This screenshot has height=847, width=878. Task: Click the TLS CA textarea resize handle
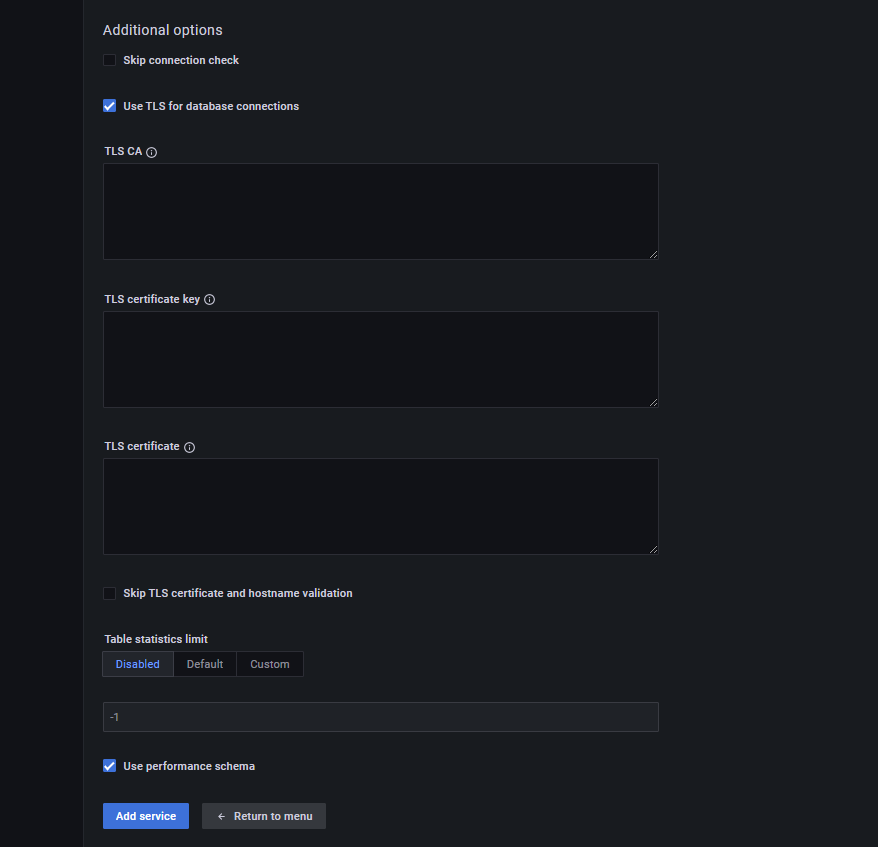point(653,255)
